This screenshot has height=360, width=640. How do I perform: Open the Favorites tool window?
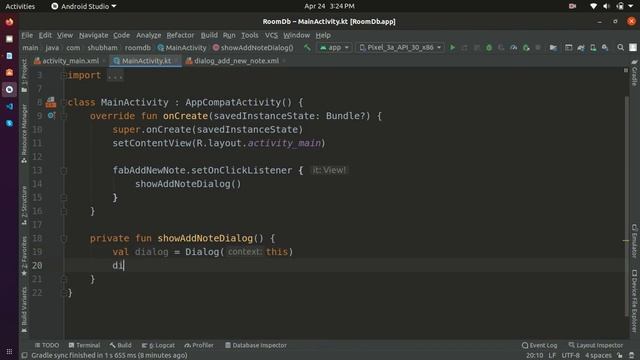[x=24, y=256]
